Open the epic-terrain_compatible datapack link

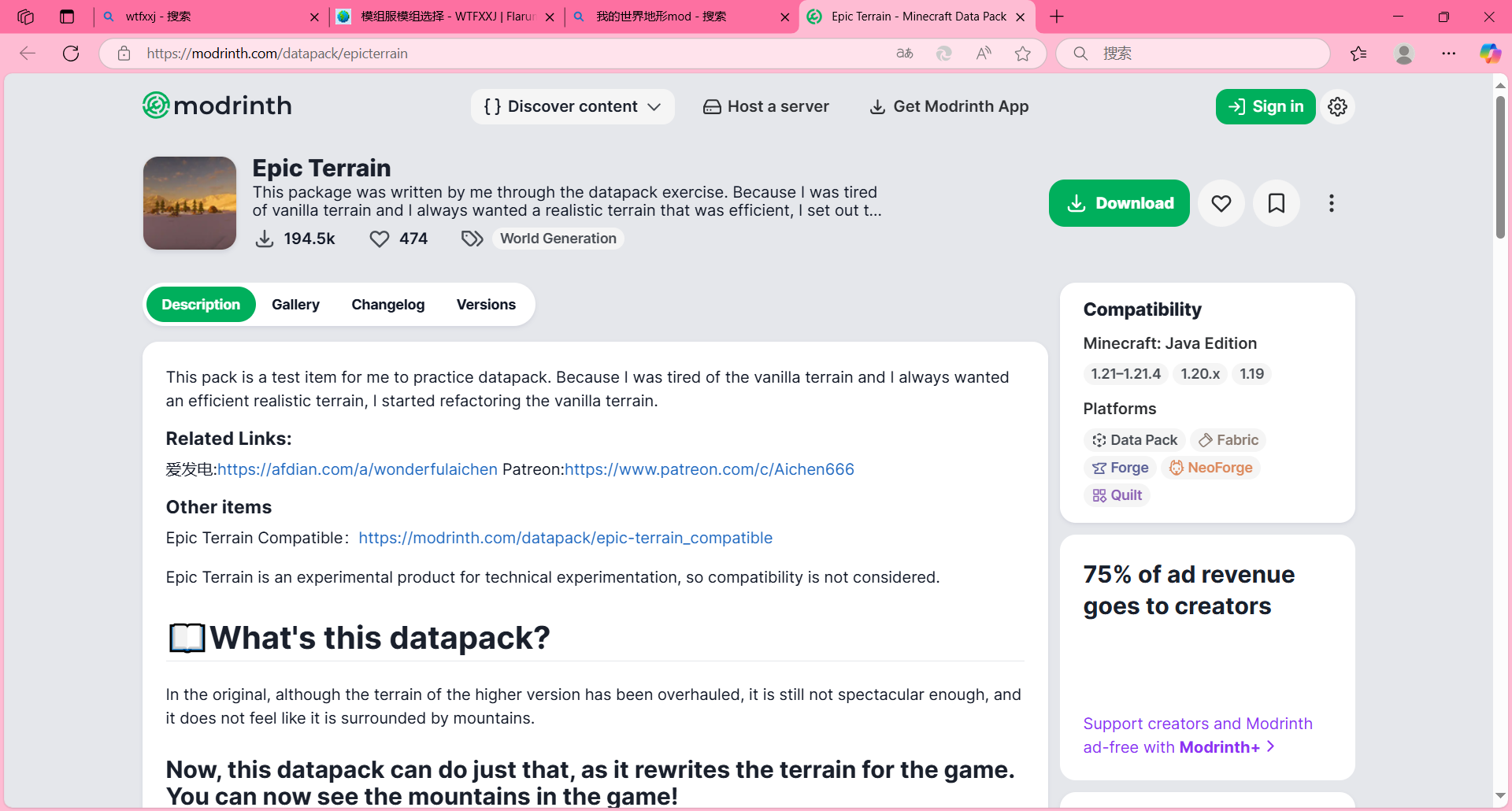pyautogui.click(x=565, y=538)
